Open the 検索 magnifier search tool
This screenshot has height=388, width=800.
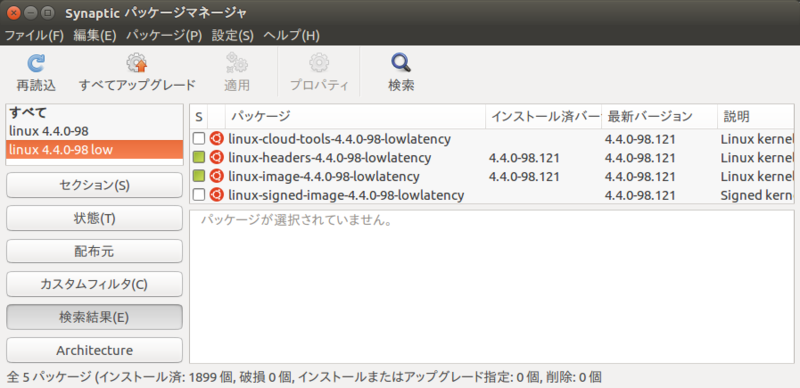coord(401,63)
